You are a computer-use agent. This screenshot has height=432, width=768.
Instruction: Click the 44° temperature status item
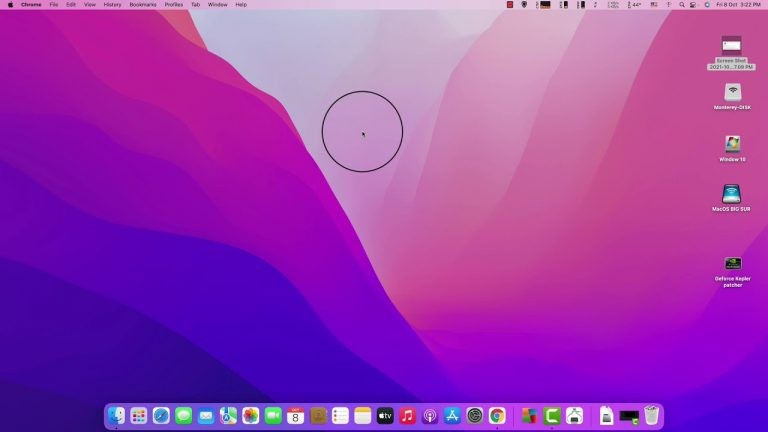point(635,4)
